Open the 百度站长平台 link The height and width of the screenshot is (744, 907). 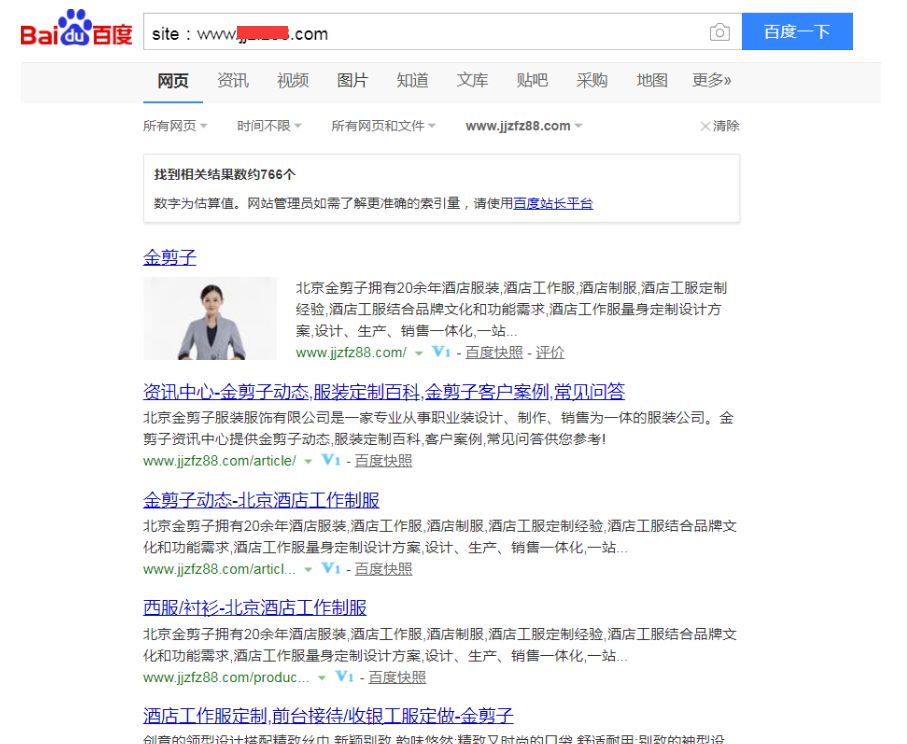click(x=553, y=204)
